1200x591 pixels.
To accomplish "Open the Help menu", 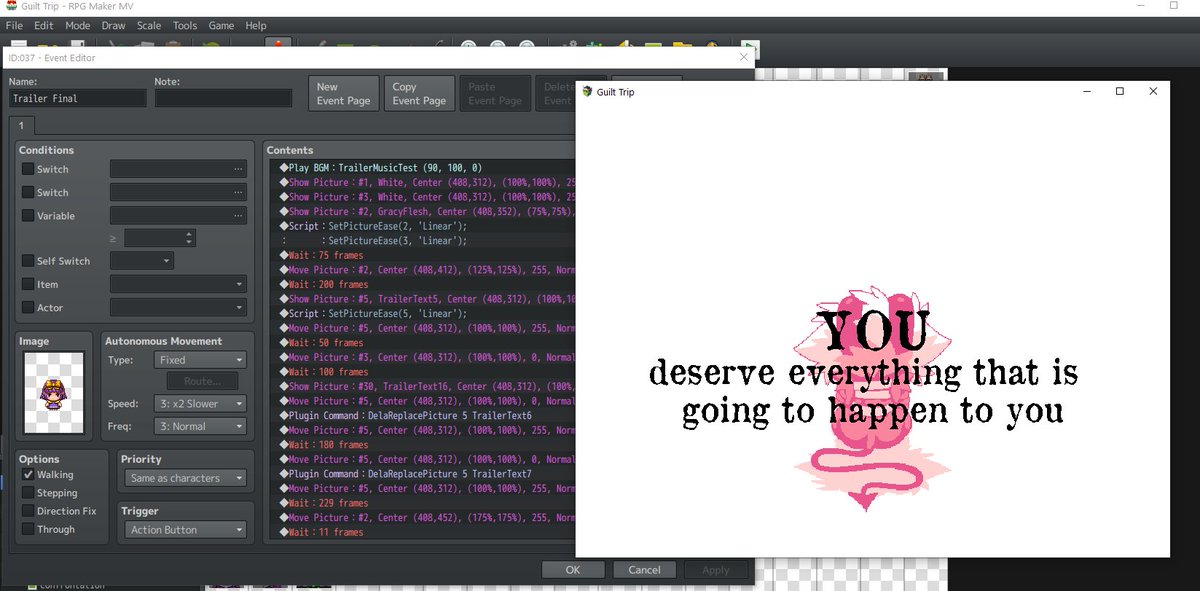I will pyautogui.click(x=256, y=25).
